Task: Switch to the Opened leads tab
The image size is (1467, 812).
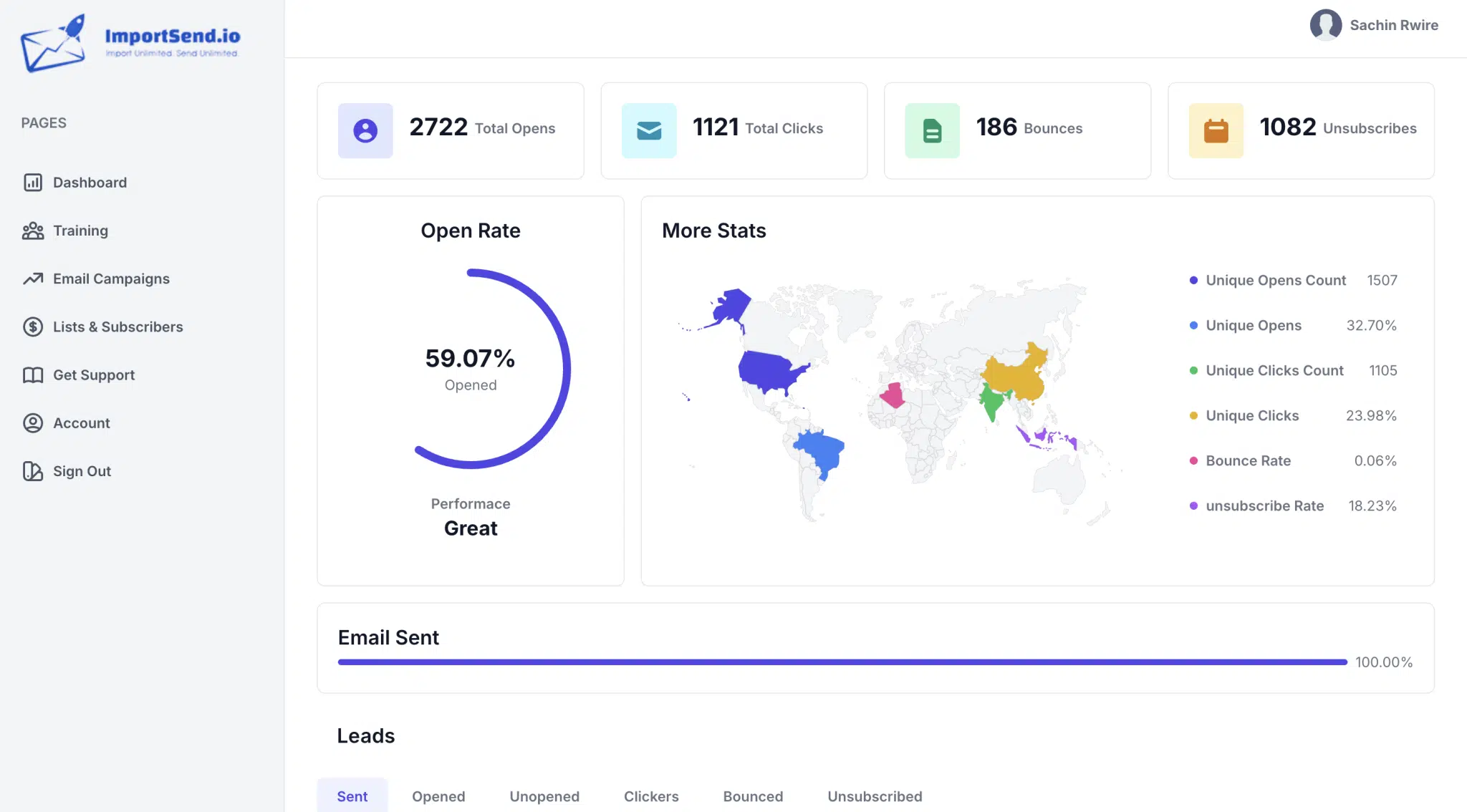Action: [438, 796]
